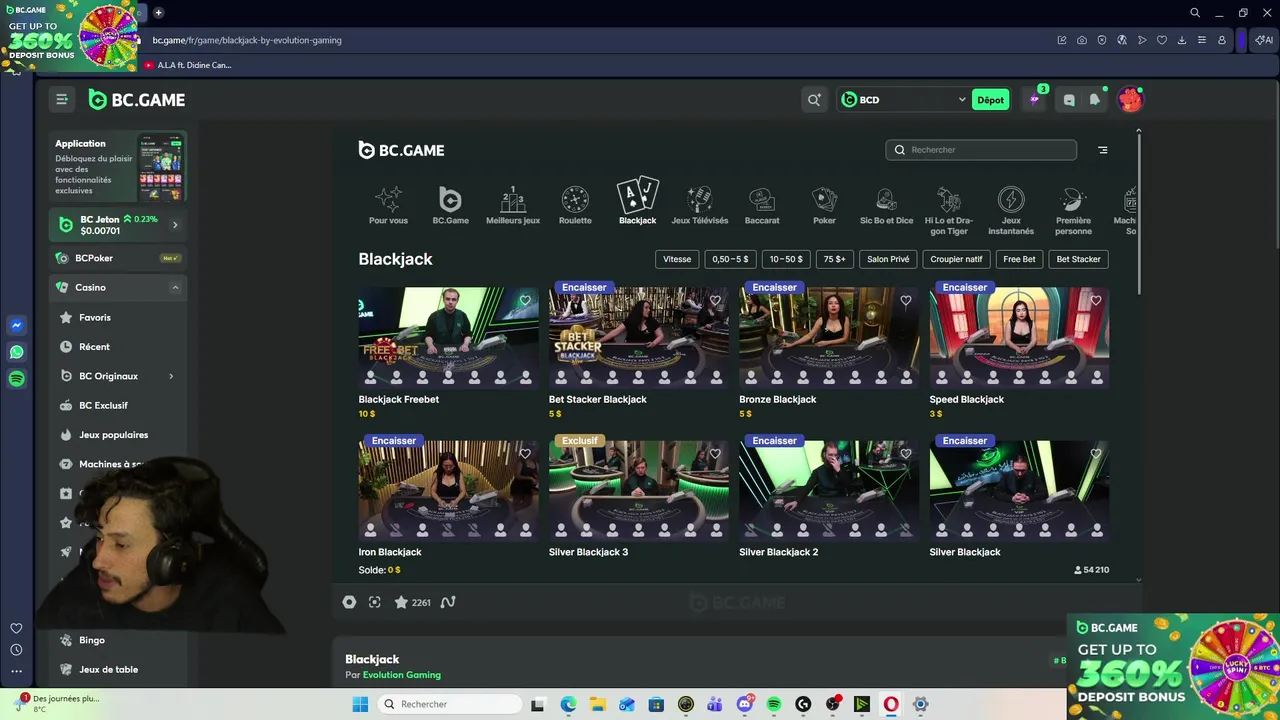Filter tables by 75 $+
Viewport: 1280px width, 720px height.
[x=834, y=259]
